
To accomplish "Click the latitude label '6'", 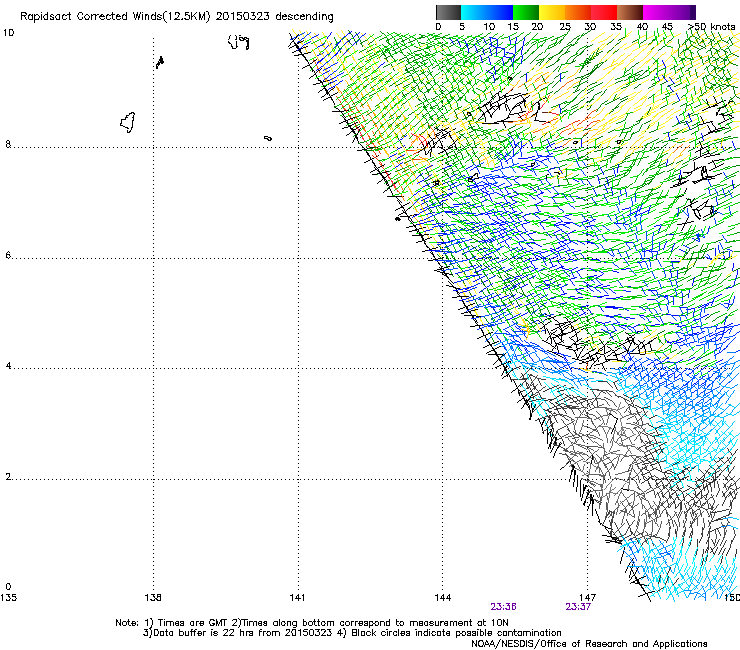I will pos(8,255).
